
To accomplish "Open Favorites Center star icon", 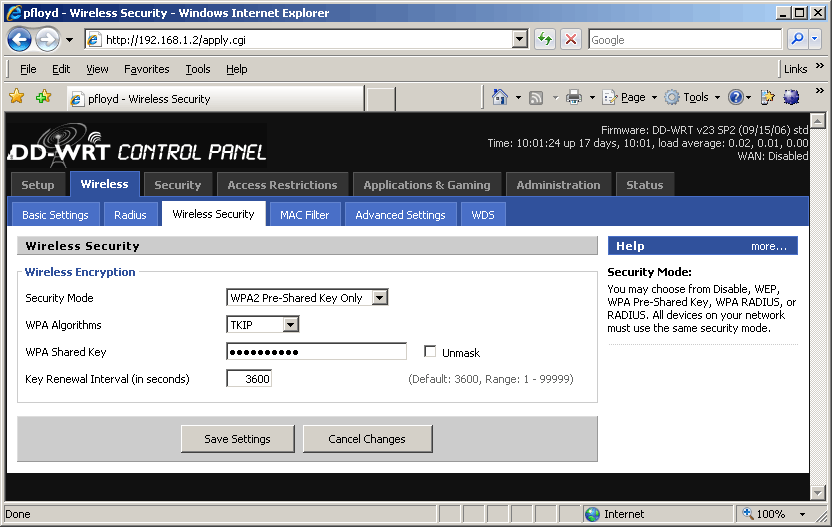I will pos(17,97).
